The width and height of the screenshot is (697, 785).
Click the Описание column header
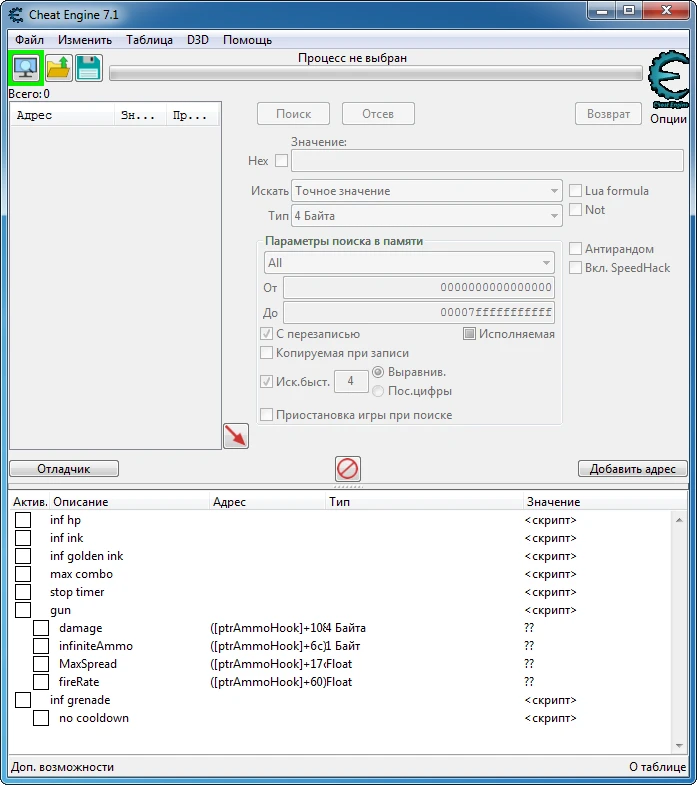(x=130, y=502)
